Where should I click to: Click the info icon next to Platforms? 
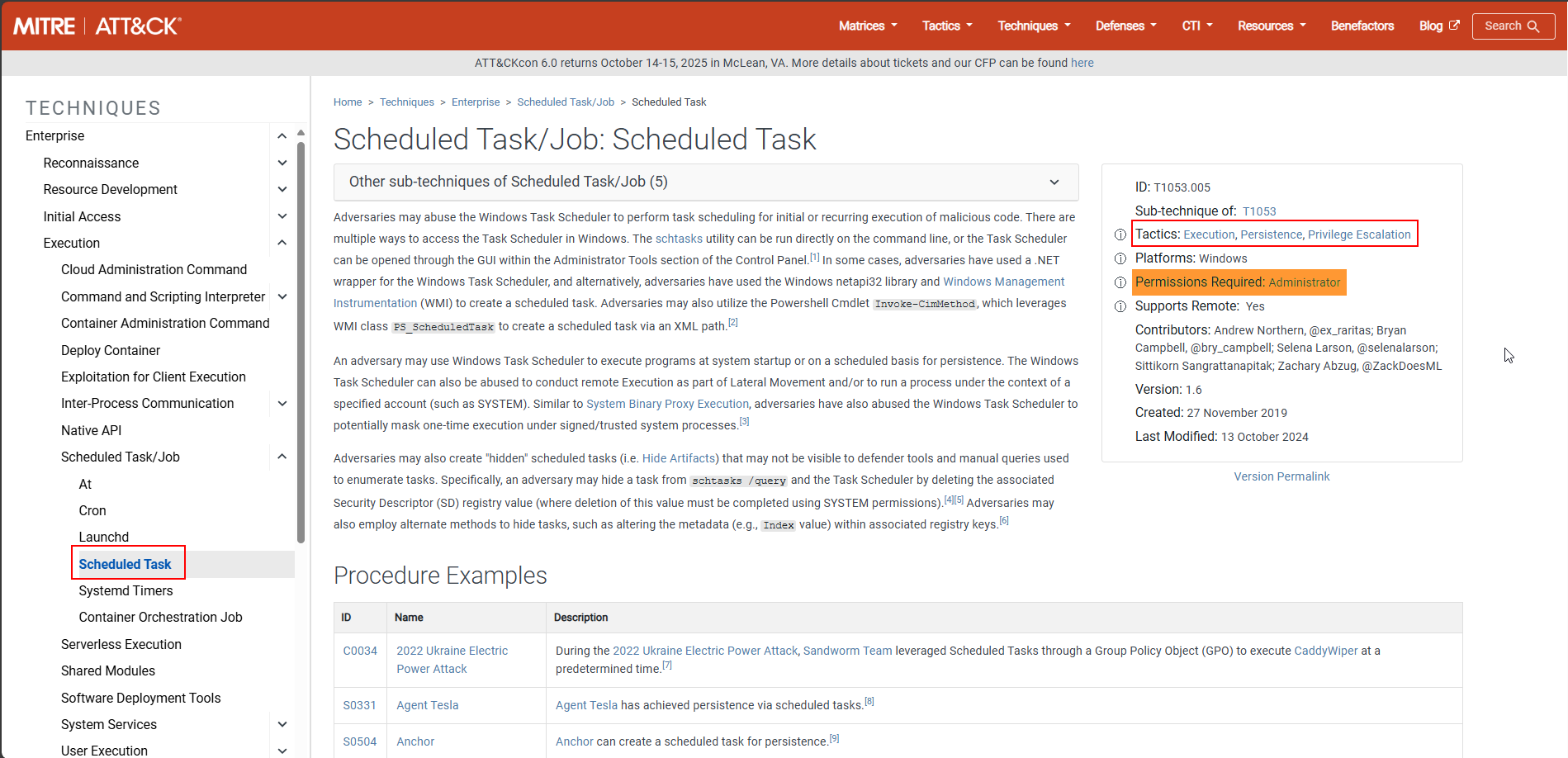pyautogui.click(x=1120, y=258)
